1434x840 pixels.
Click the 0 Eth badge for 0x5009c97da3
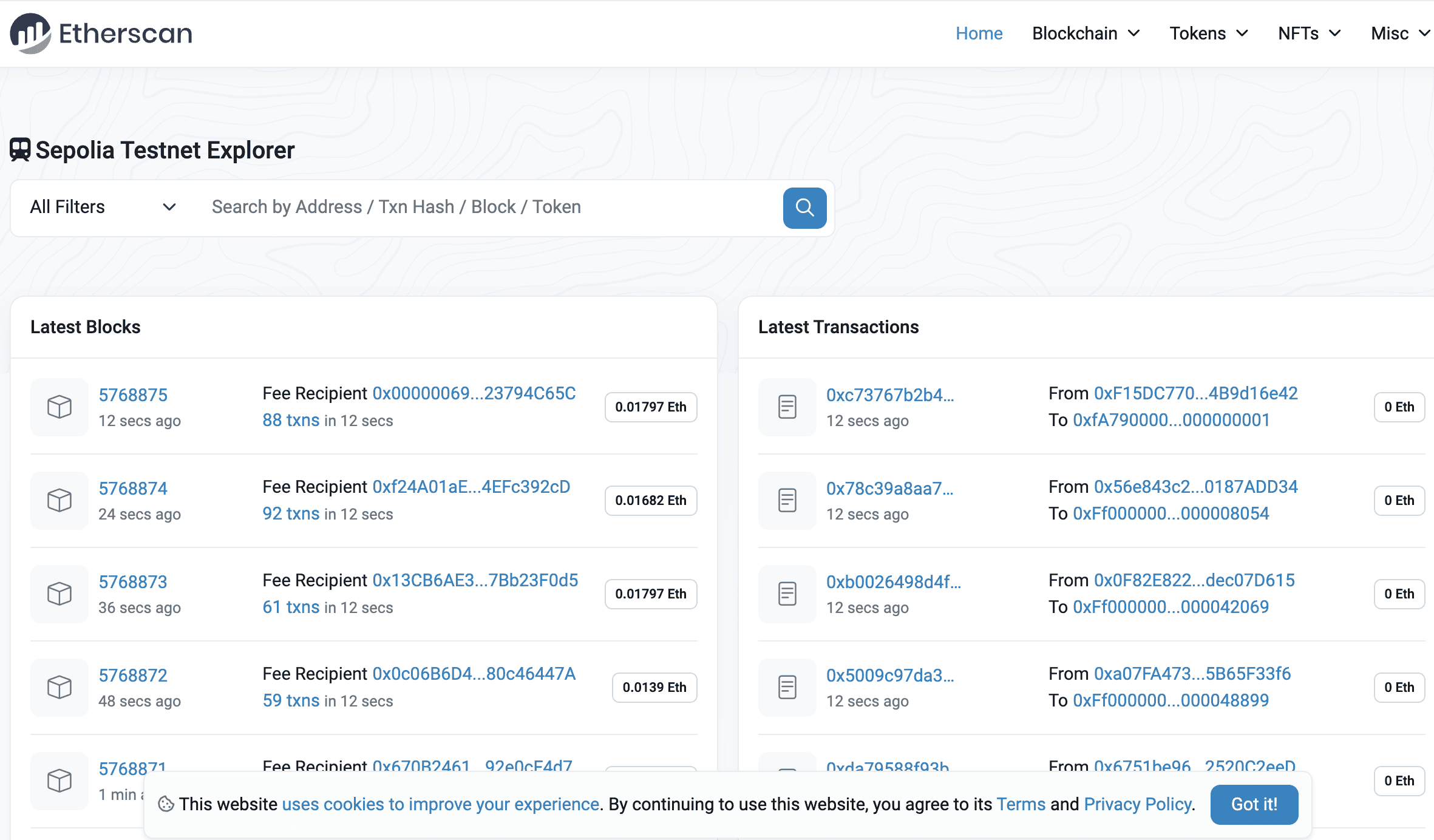point(1399,688)
